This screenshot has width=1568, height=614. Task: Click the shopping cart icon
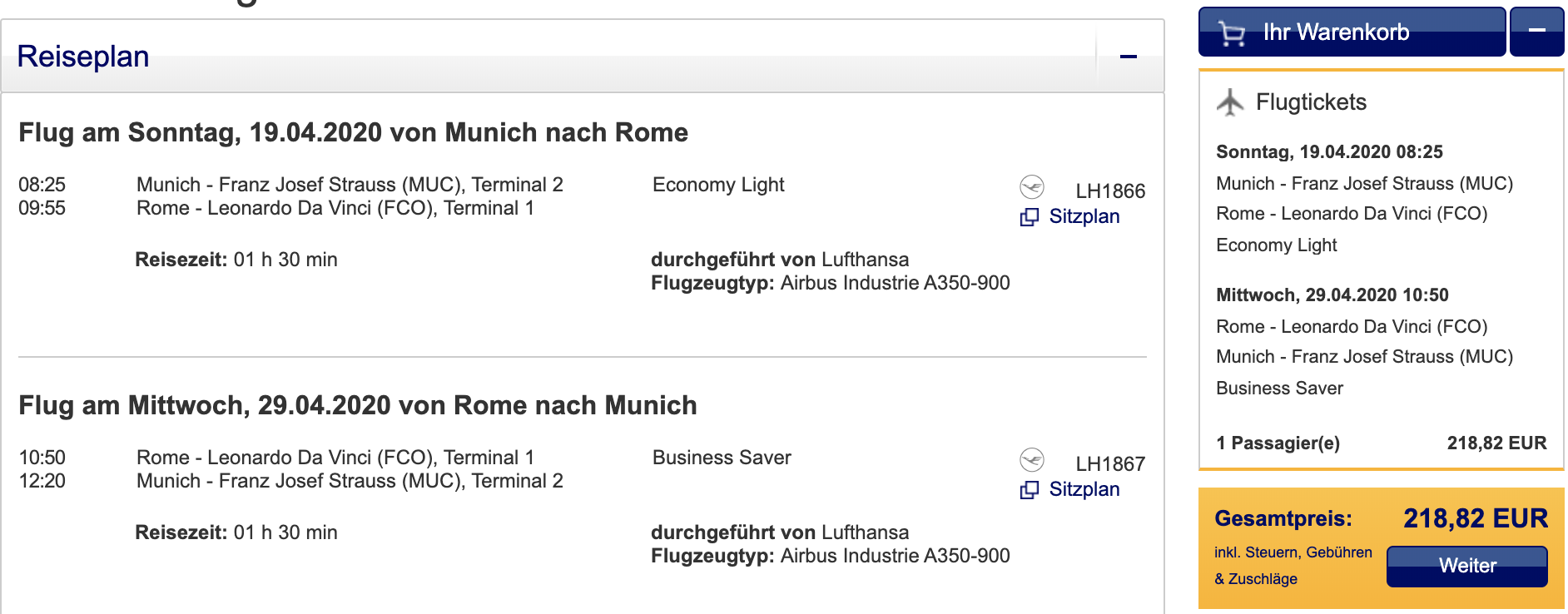[1231, 33]
